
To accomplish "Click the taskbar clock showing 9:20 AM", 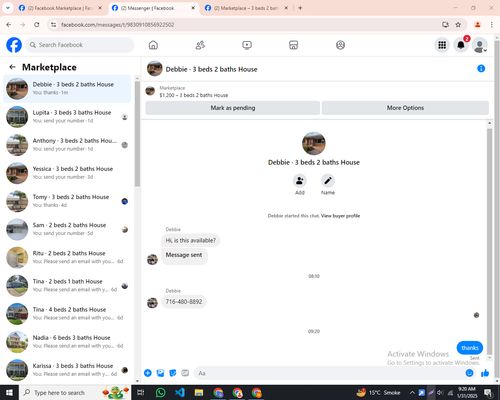I will tap(467, 393).
